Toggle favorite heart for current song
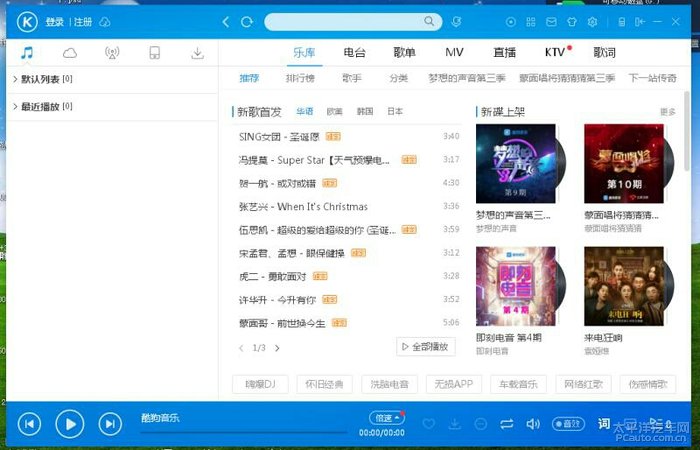Viewport: 700px width, 450px height. pyautogui.click(x=429, y=424)
